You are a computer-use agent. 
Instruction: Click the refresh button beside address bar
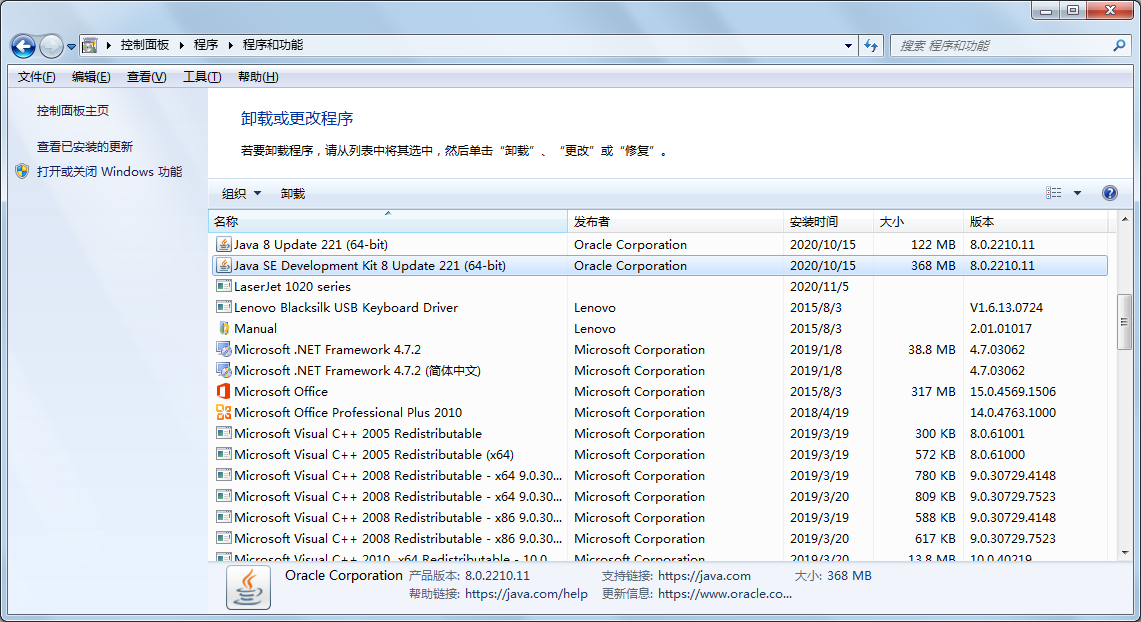(871, 45)
